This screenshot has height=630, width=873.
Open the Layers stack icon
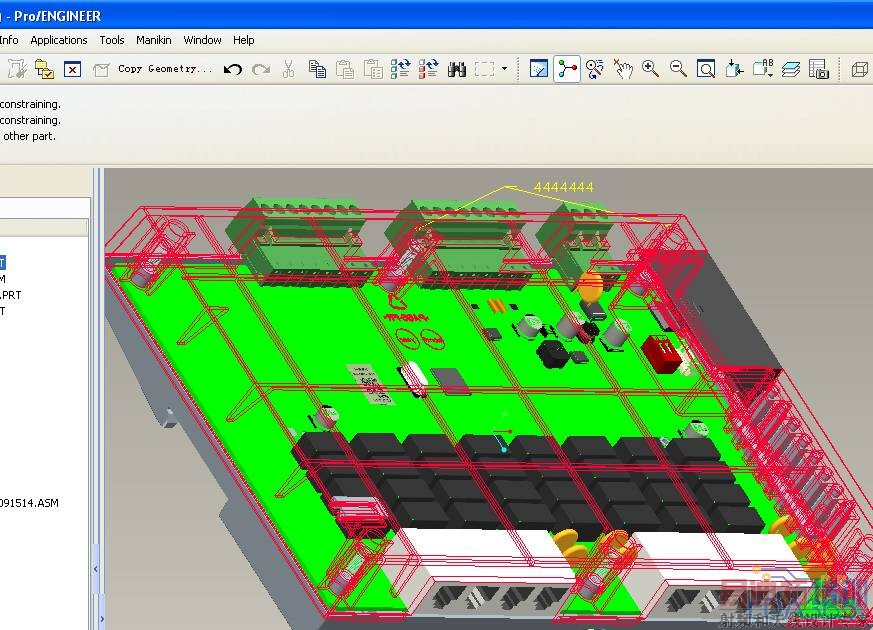click(x=791, y=69)
